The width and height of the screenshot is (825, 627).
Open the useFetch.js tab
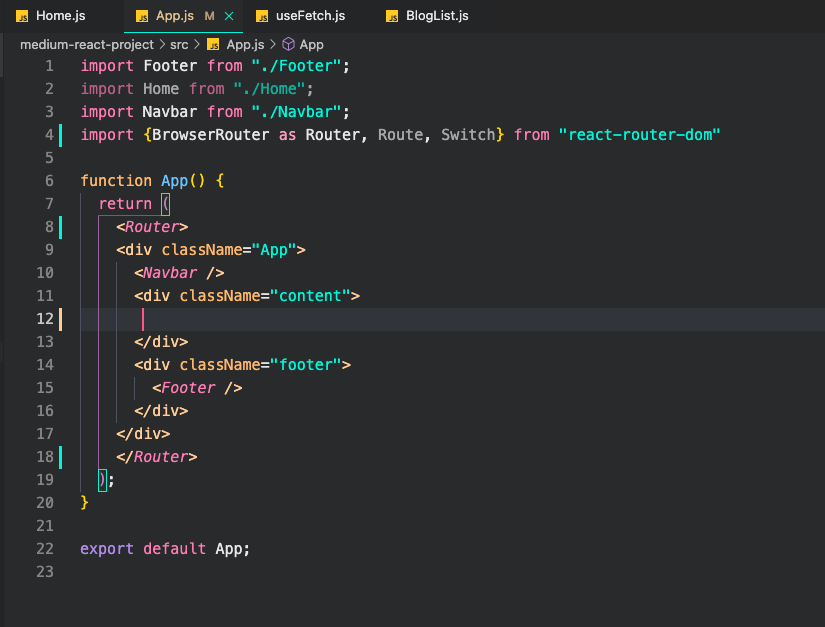[x=310, y=16]
